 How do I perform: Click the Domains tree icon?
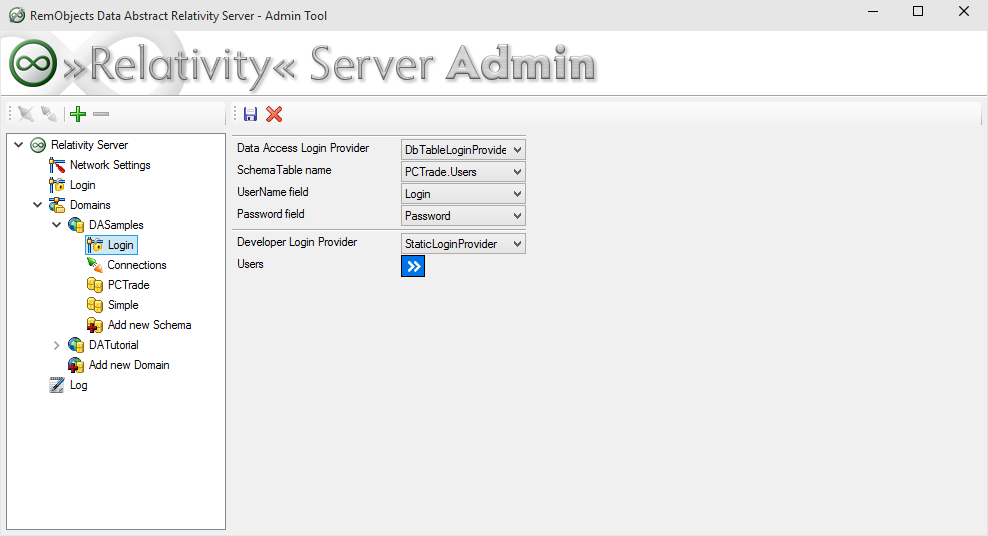[x=57, y=205]
